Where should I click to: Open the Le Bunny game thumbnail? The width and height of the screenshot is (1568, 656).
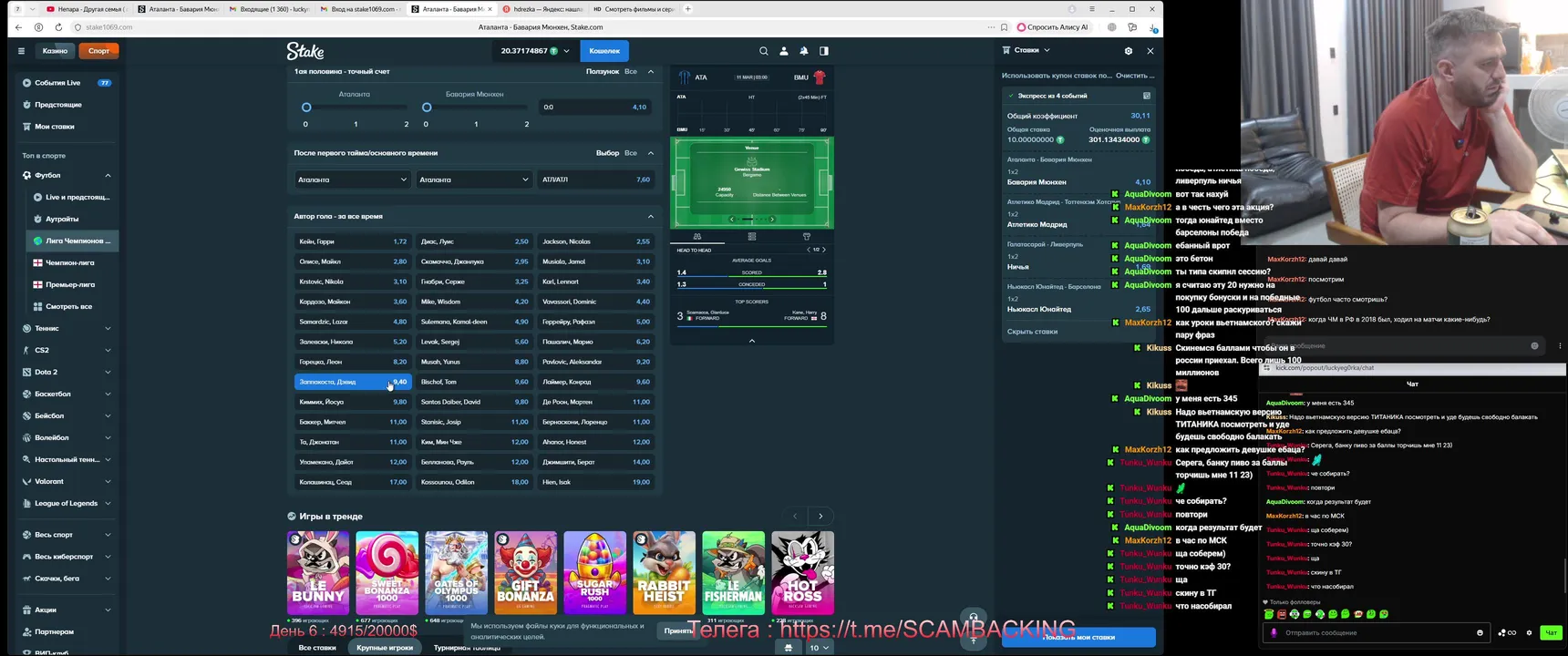pyautogui.click(x=318, y=572)
